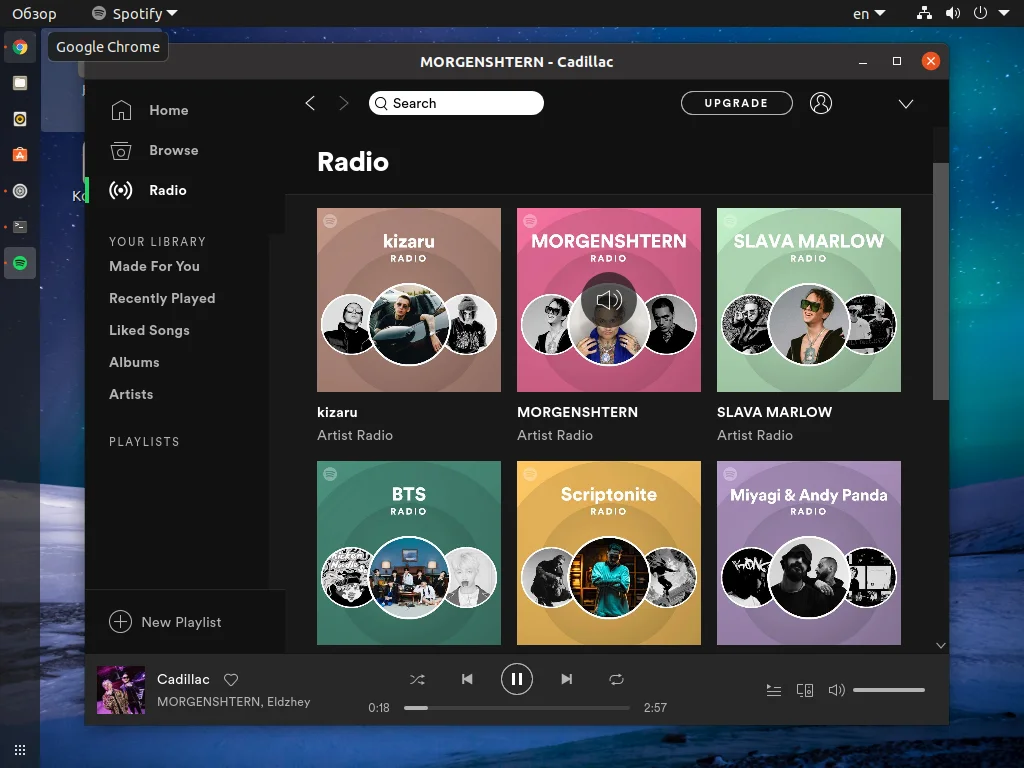Open the Spotify menu in the top system bar
Viewport: 1024px width, 768px height.
click(133, 13)
